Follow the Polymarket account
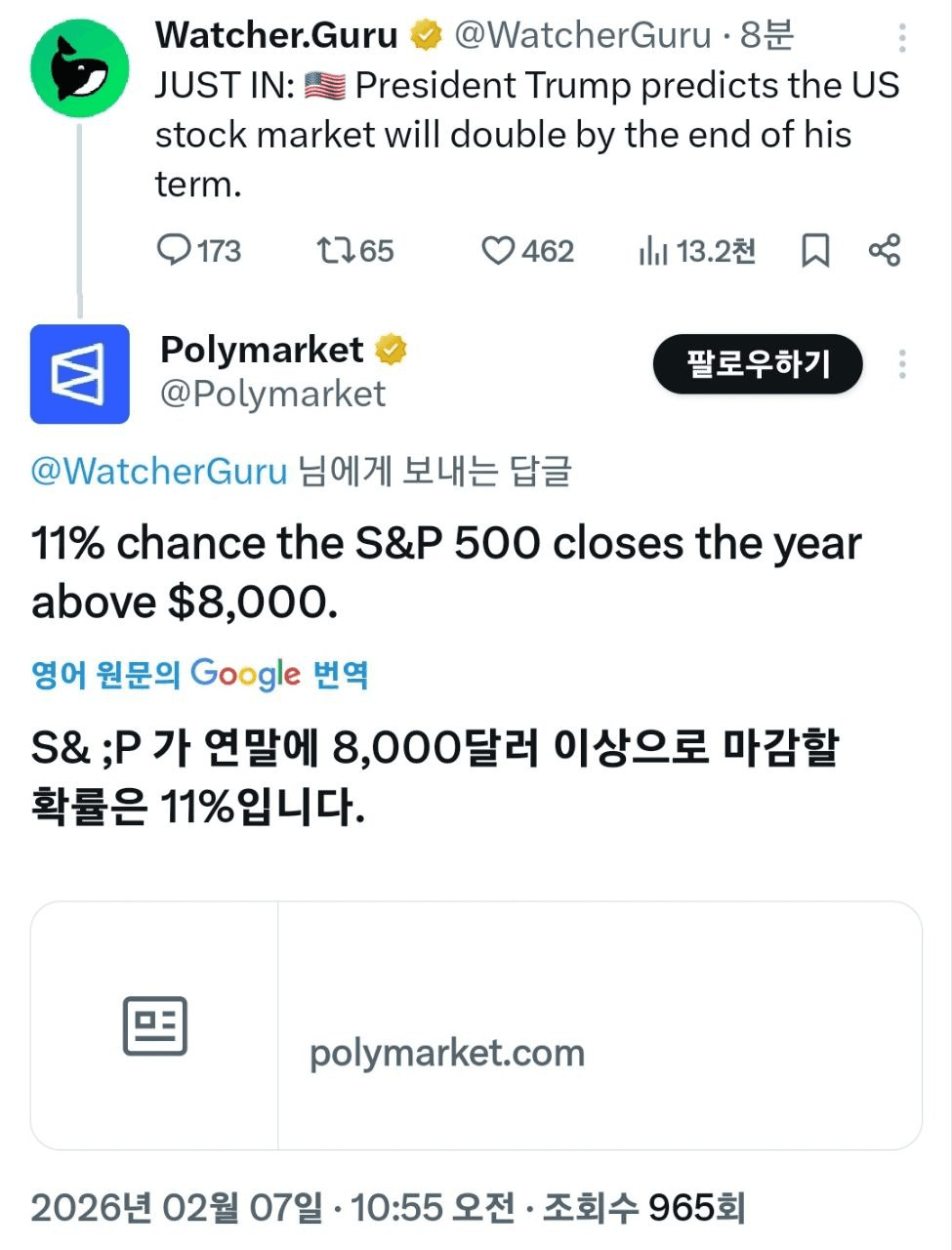 [x=758, y=364]
